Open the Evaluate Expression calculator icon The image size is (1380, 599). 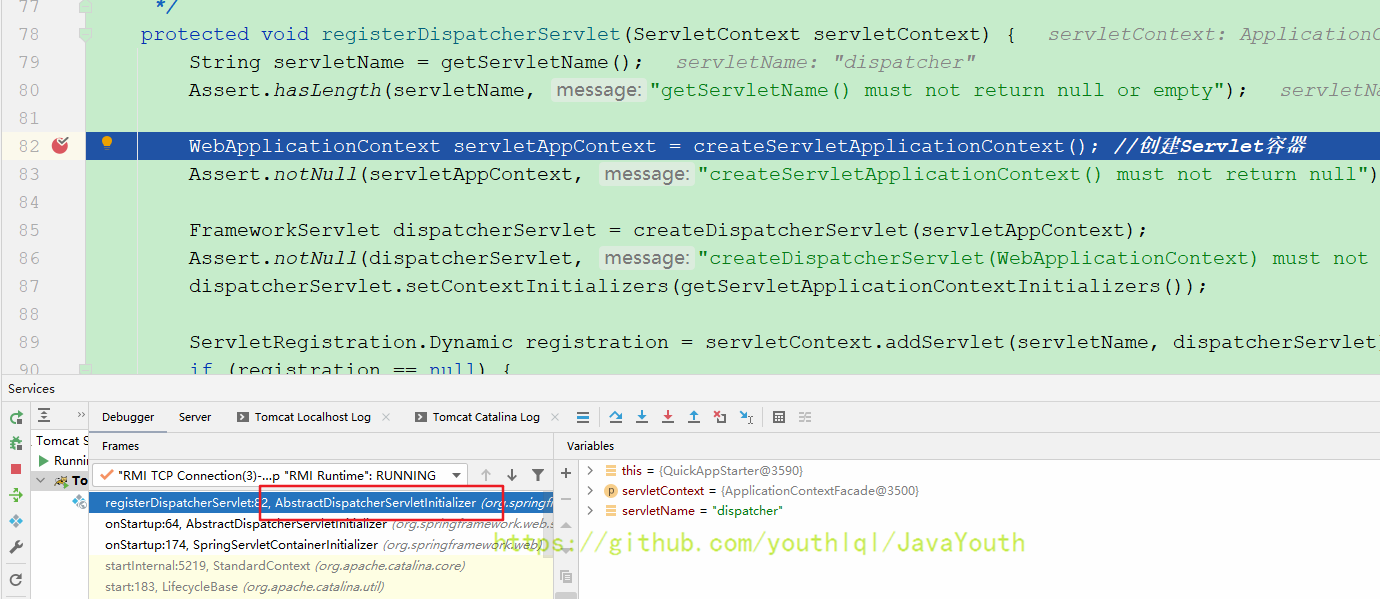coord(779,417)
